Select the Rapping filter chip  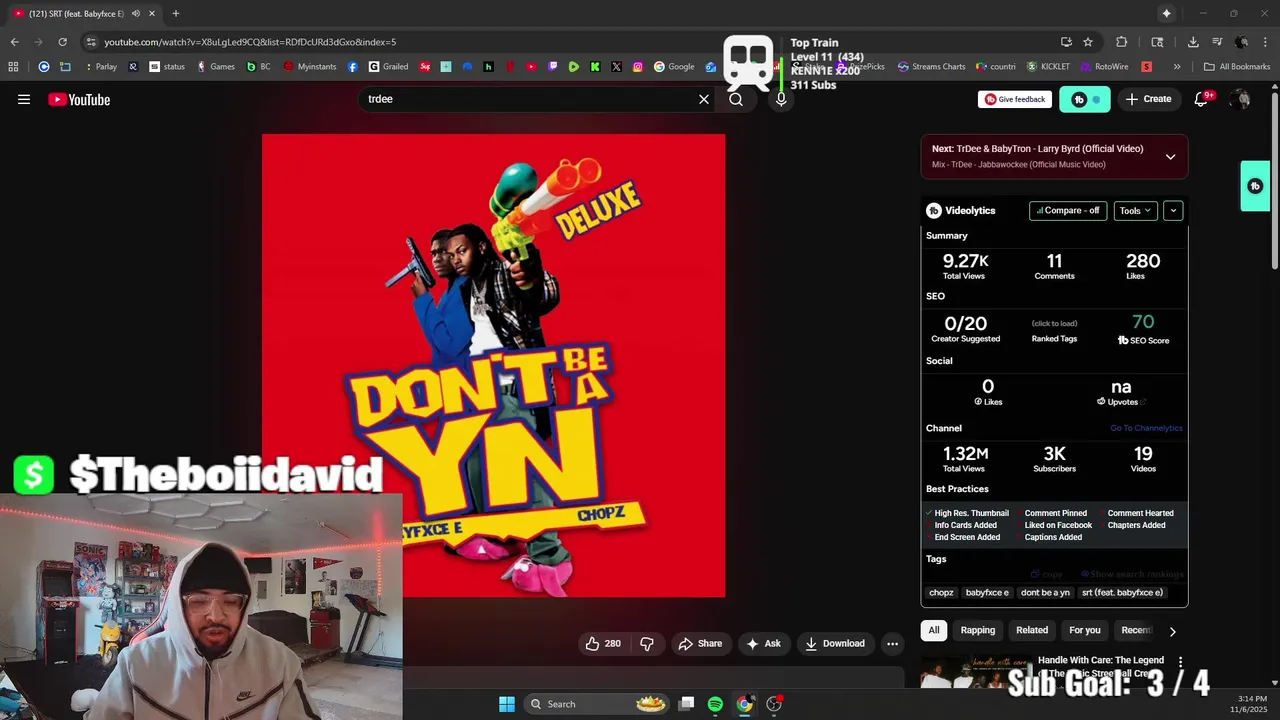click(x=978, y=630)
